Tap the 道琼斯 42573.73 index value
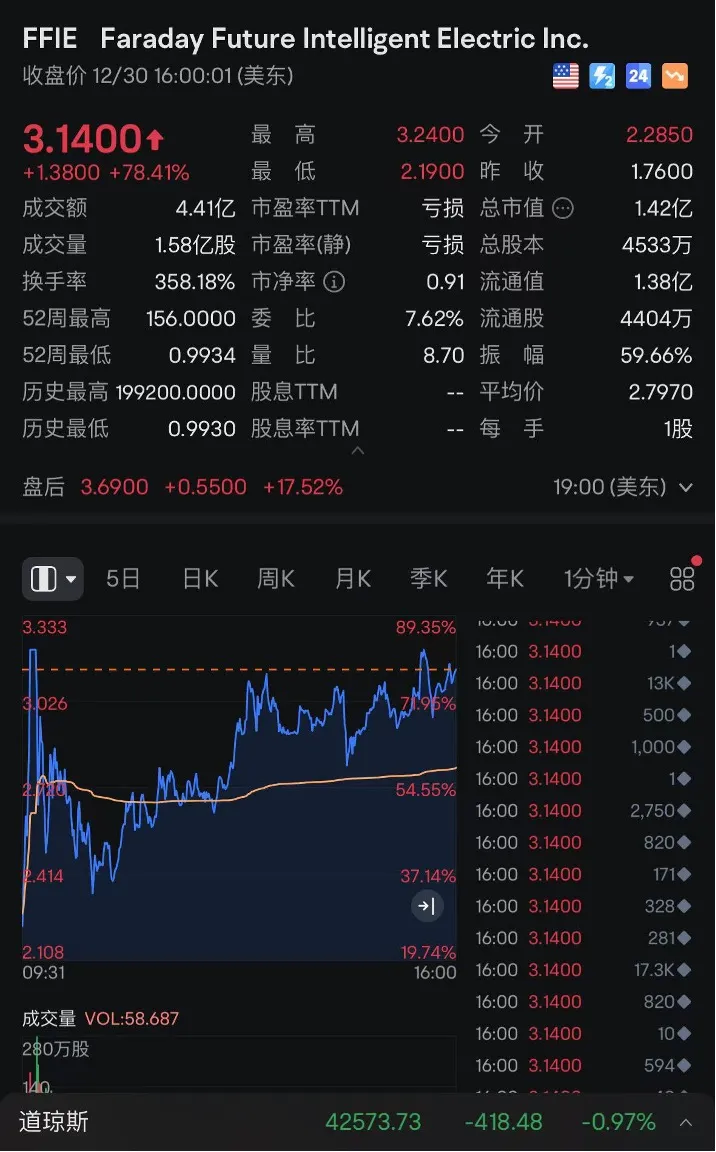The width and height of the screenshot is (716, 1152). 373,1122
